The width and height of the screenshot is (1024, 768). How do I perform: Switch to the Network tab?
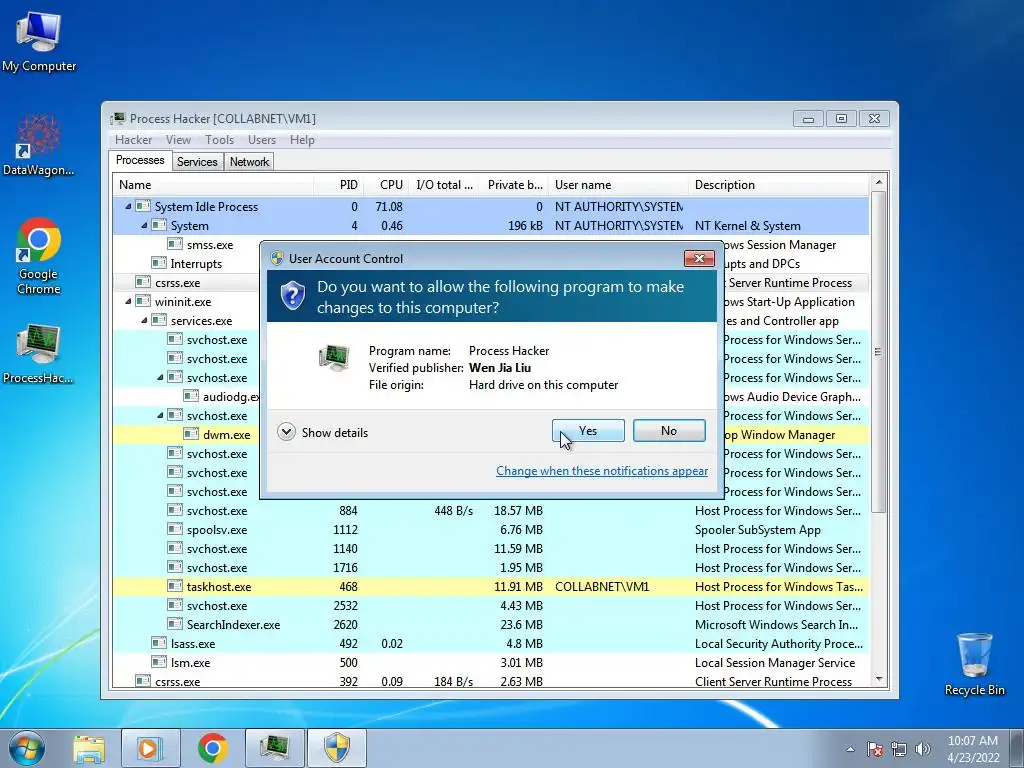coord(249,162)
